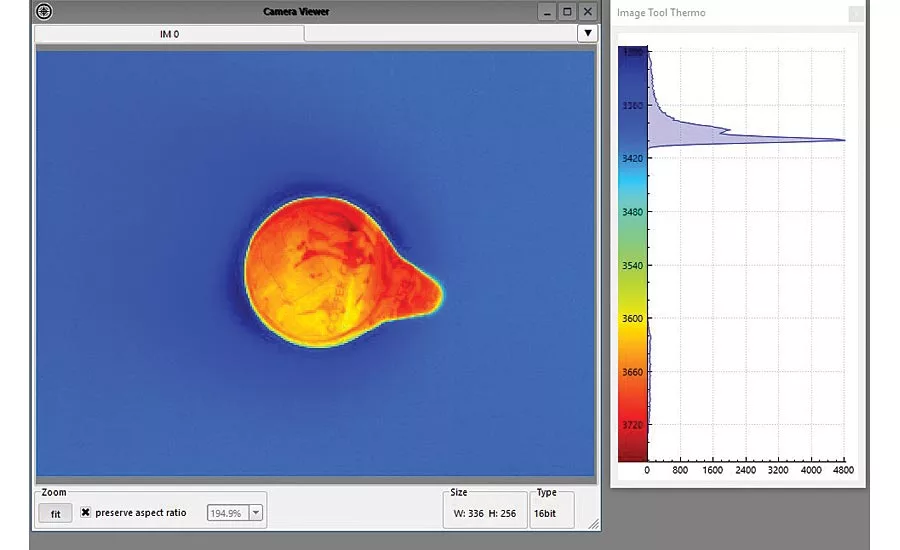Viewport: 900px width, 550px height.
Task: Click the 1600 histogram axis label
Action: click(712, 470)
